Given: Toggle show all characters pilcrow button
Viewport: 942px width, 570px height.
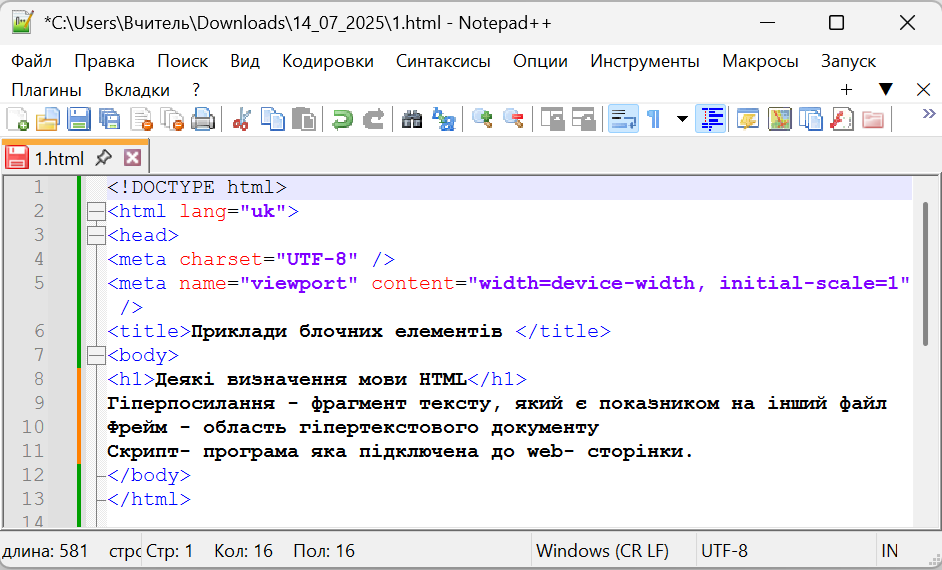Looking at the screenshot, I should pos(653,120).
